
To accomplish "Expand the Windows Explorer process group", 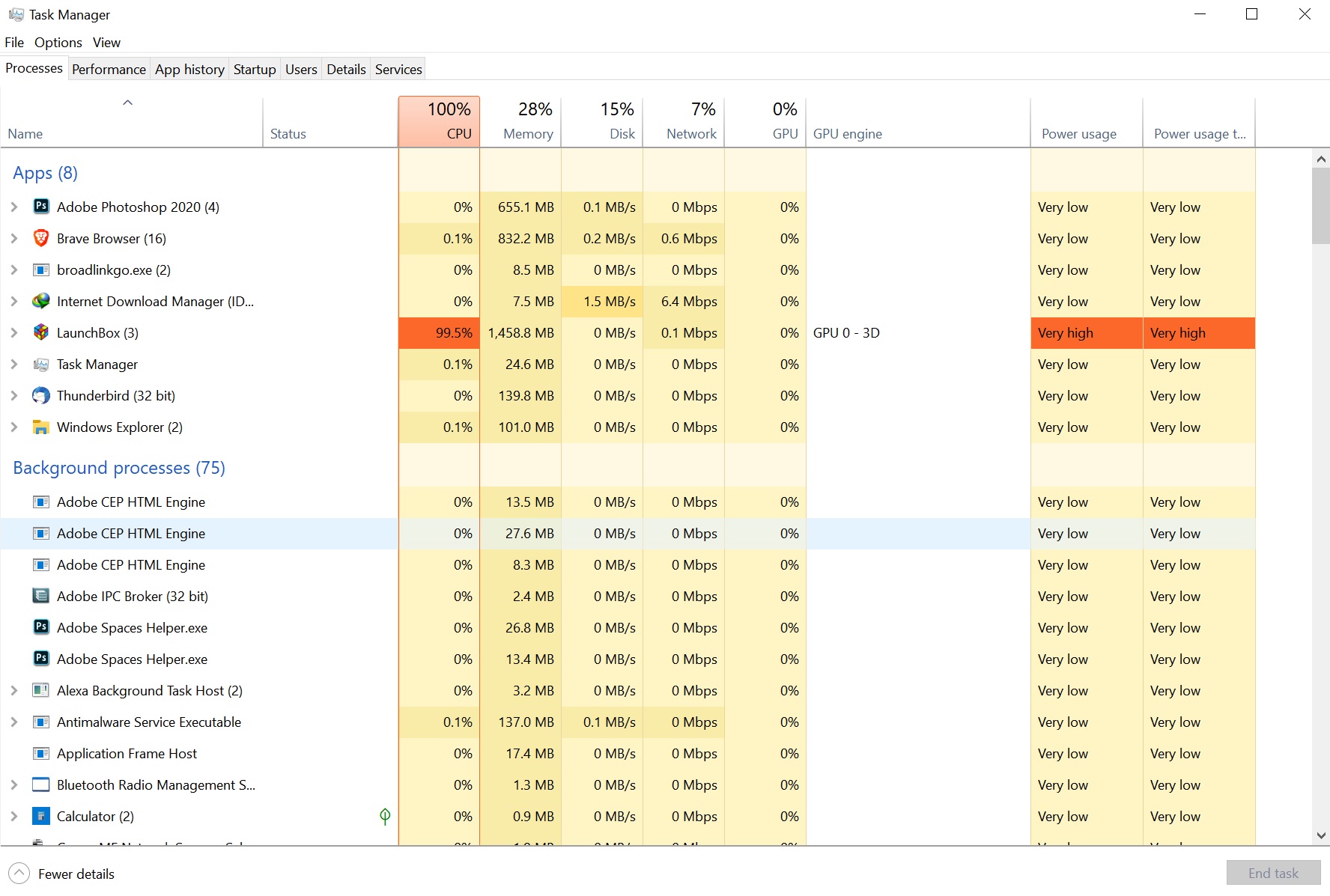I will (x=13, y=427).
